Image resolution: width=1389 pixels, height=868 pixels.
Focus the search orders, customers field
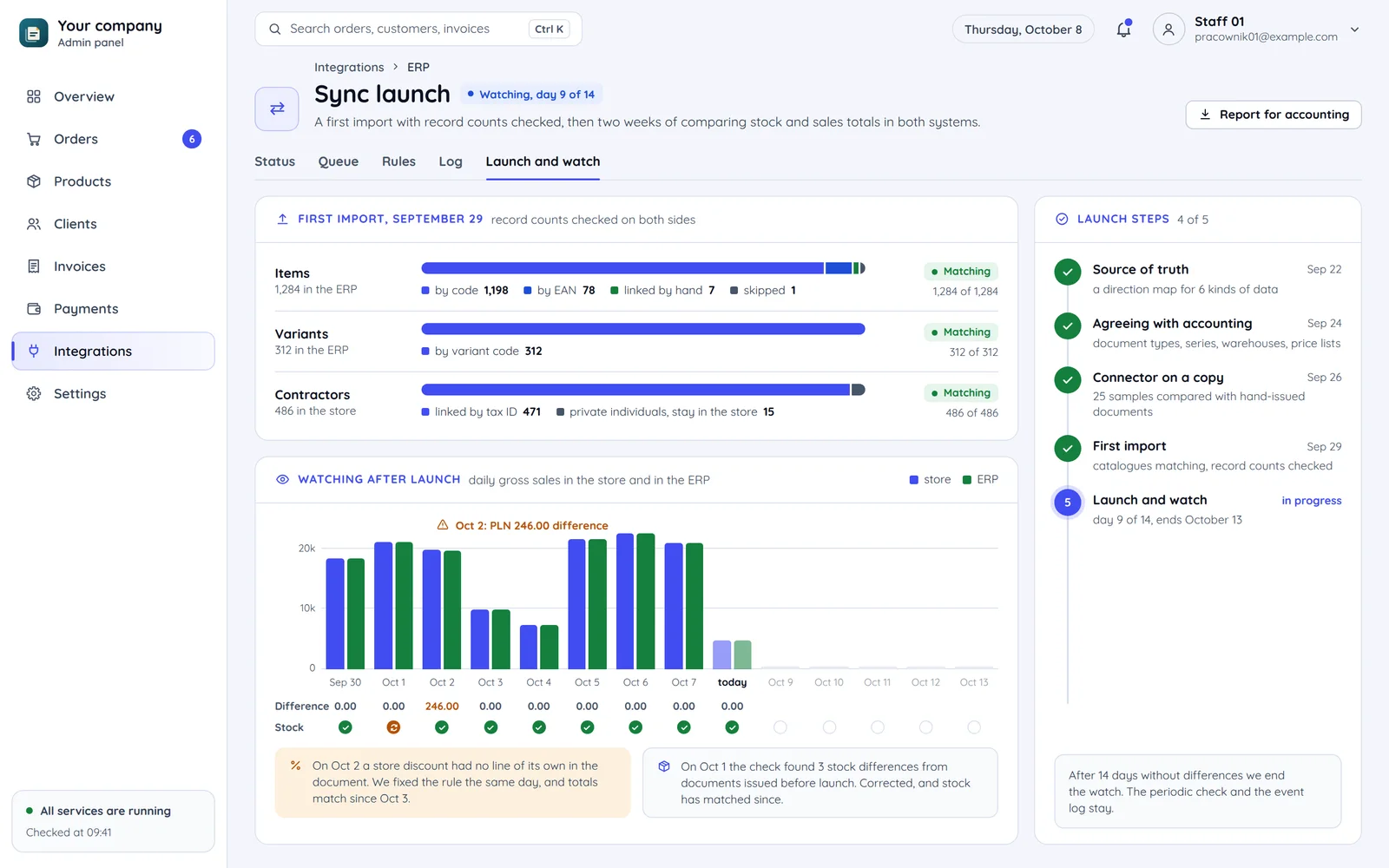(418, 29)
